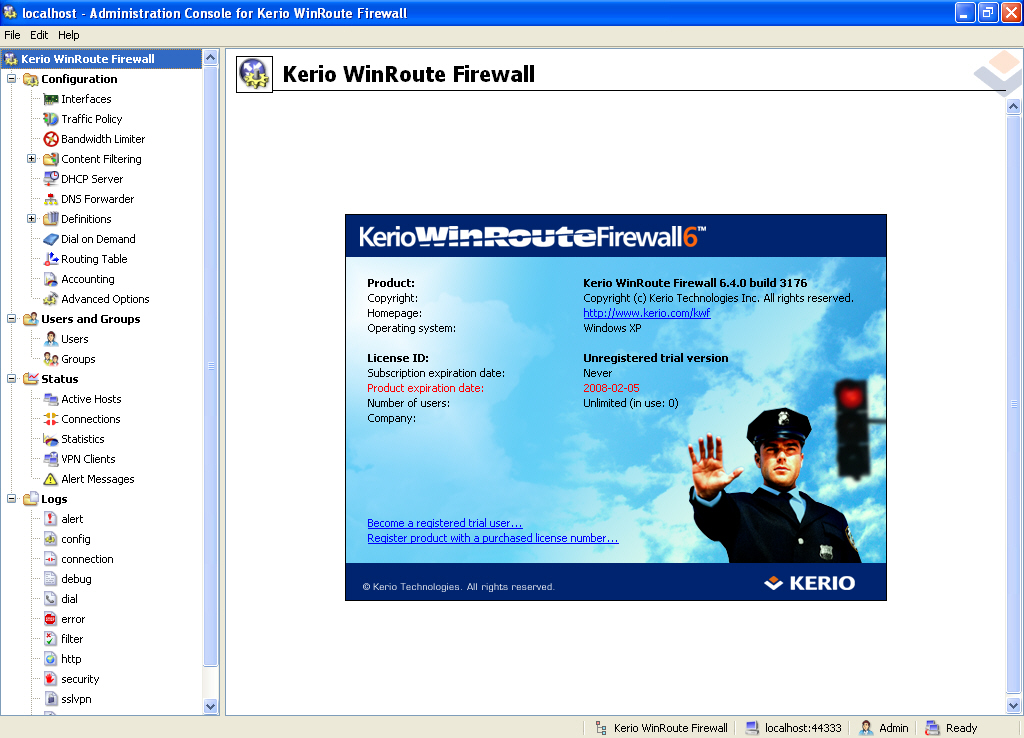Click Register product with purchased license link
Image resolution: width=1024 pixels, height=738 pixels.
pyautogui.click(x=492, y=538)
